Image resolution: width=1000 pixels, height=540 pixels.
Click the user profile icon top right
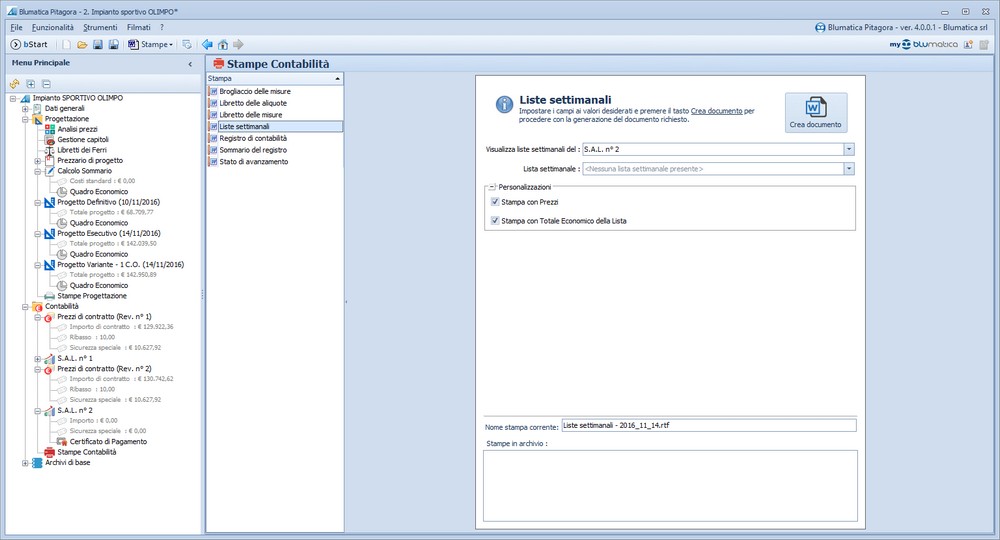968,45
